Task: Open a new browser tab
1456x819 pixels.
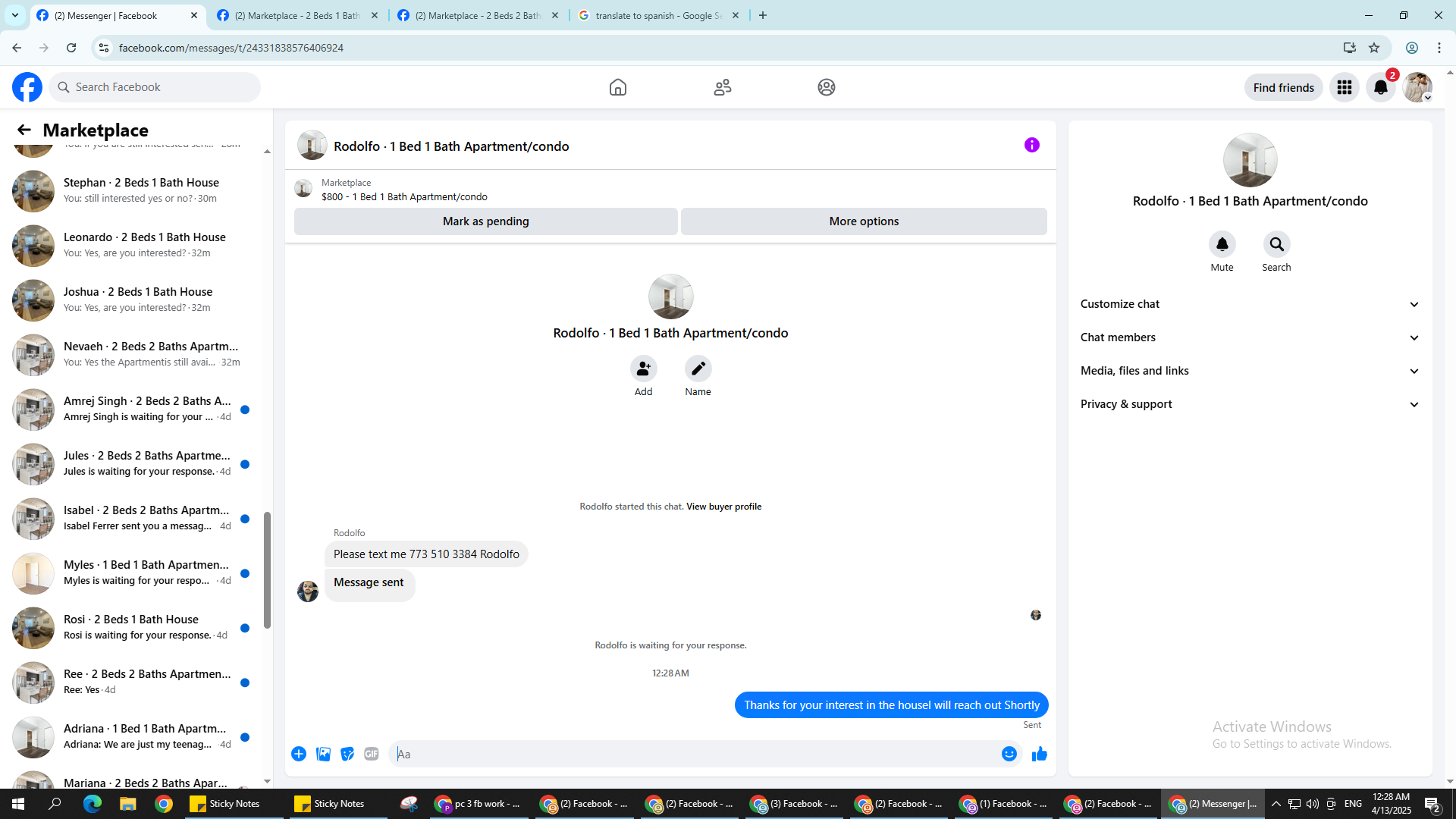Action: pos(763,15)
